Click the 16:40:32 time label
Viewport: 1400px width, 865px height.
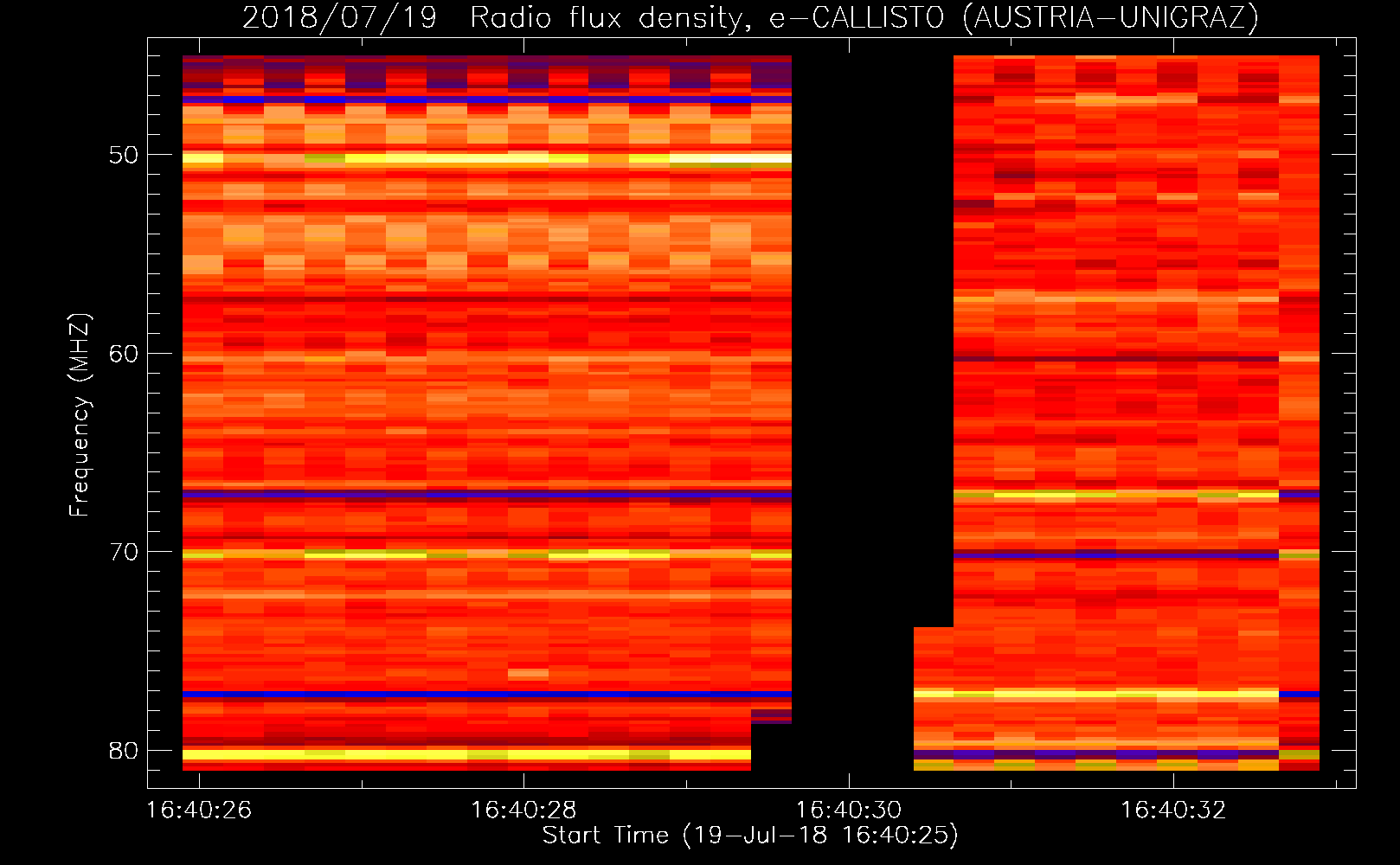1173,810
